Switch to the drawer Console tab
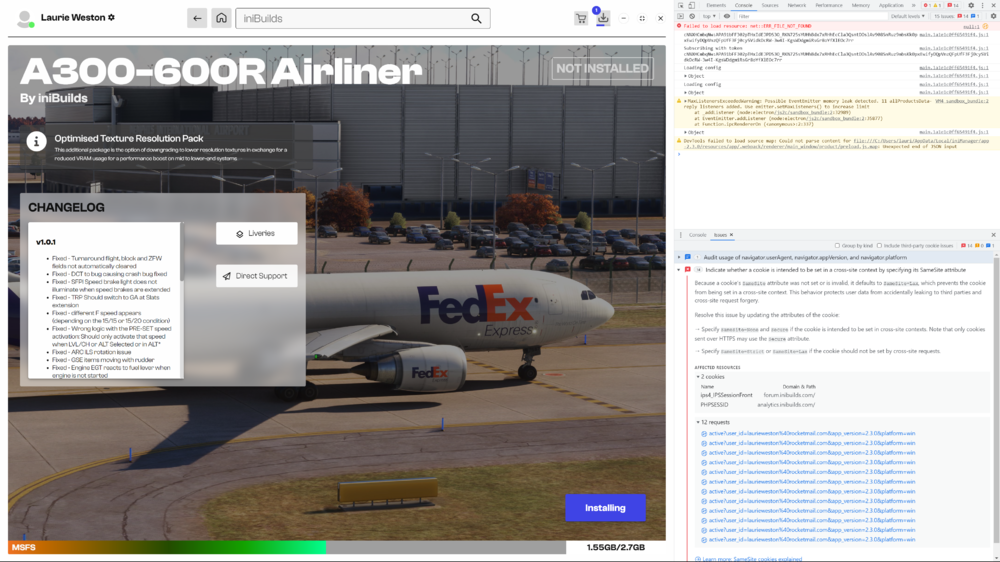The height and width of the screenshot is (562, 1000). click(x=698, y=235)
